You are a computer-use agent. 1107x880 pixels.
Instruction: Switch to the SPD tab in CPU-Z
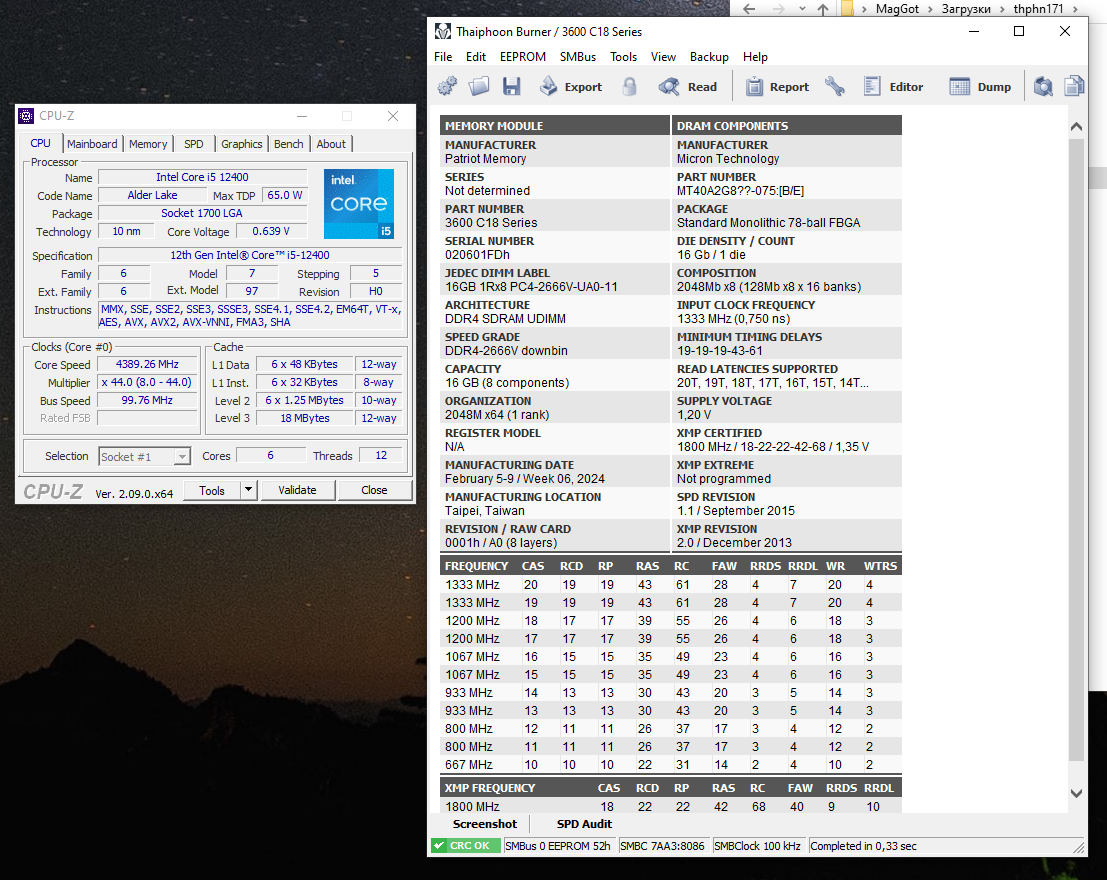click(193, 143)
